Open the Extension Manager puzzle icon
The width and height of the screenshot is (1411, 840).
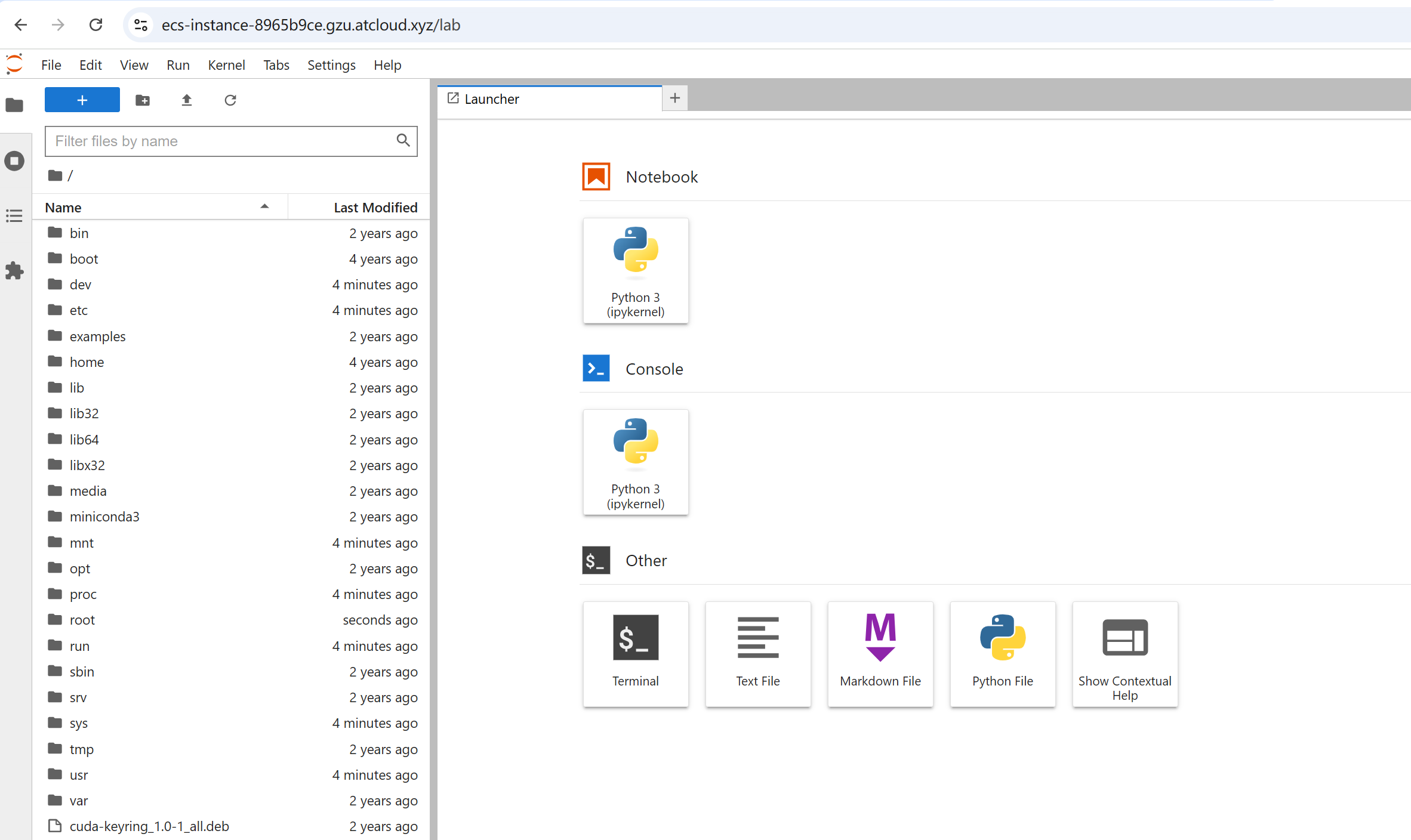tap(14, 270)
